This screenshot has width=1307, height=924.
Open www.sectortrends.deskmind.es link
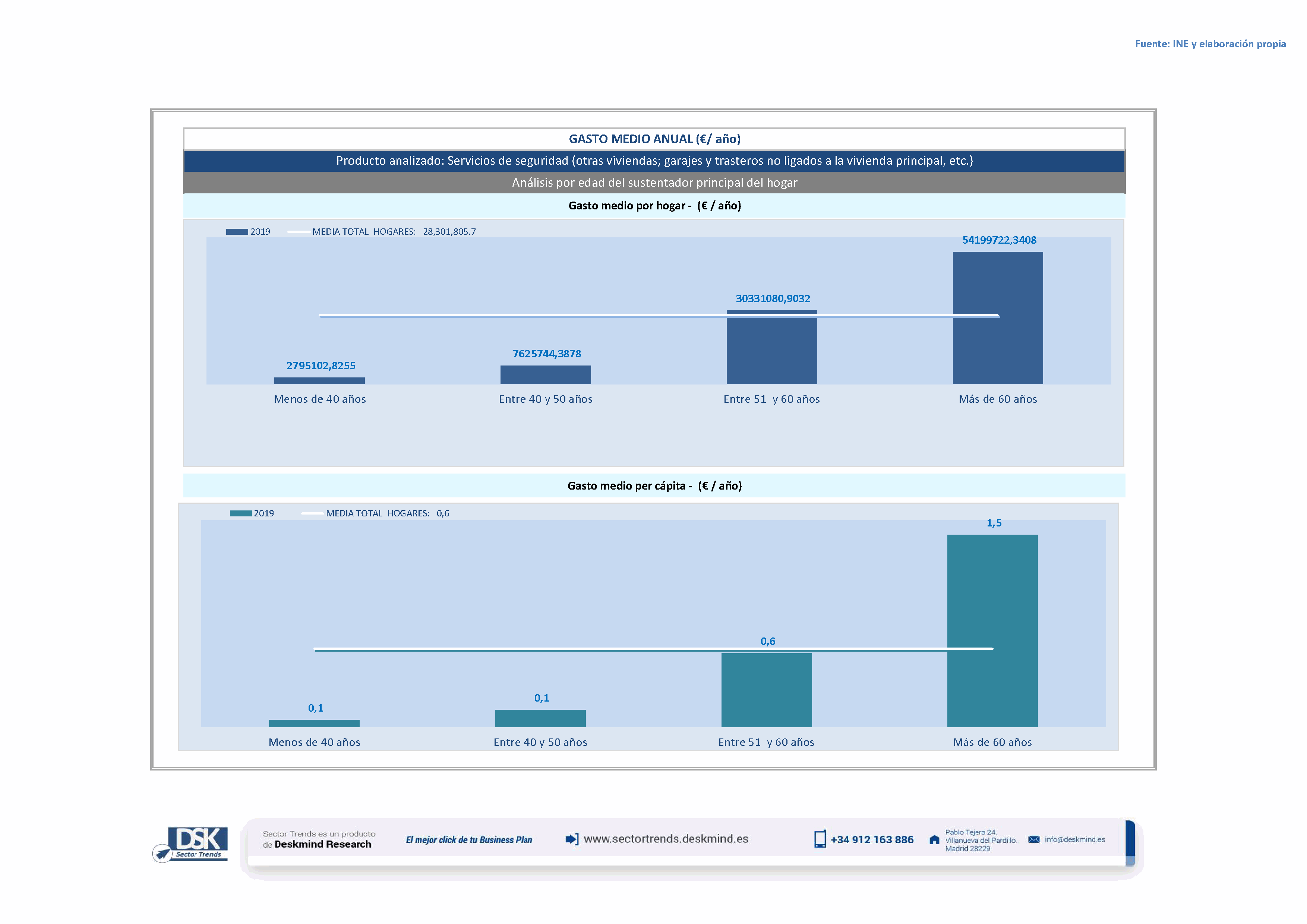pos(666,839)
